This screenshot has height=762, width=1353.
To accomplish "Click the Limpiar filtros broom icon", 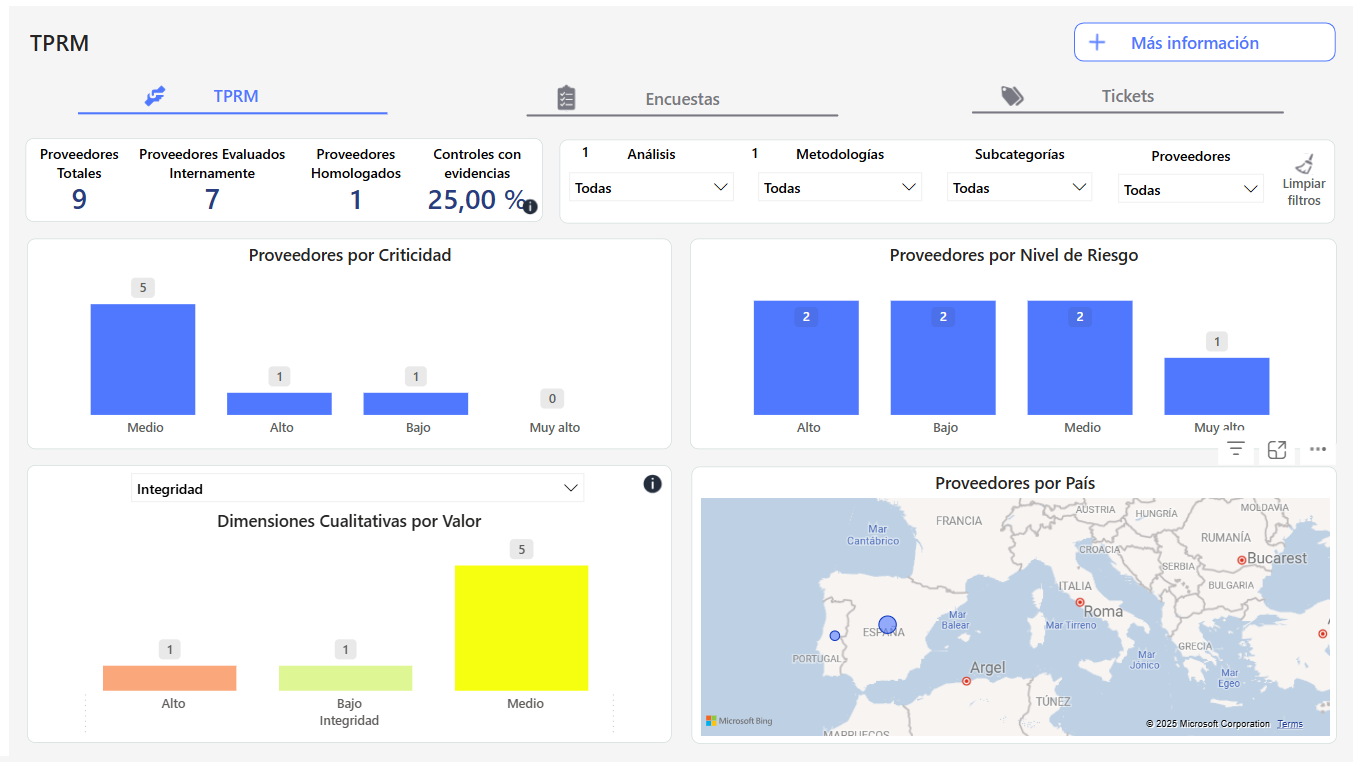I will click(x=1304, y=164).
